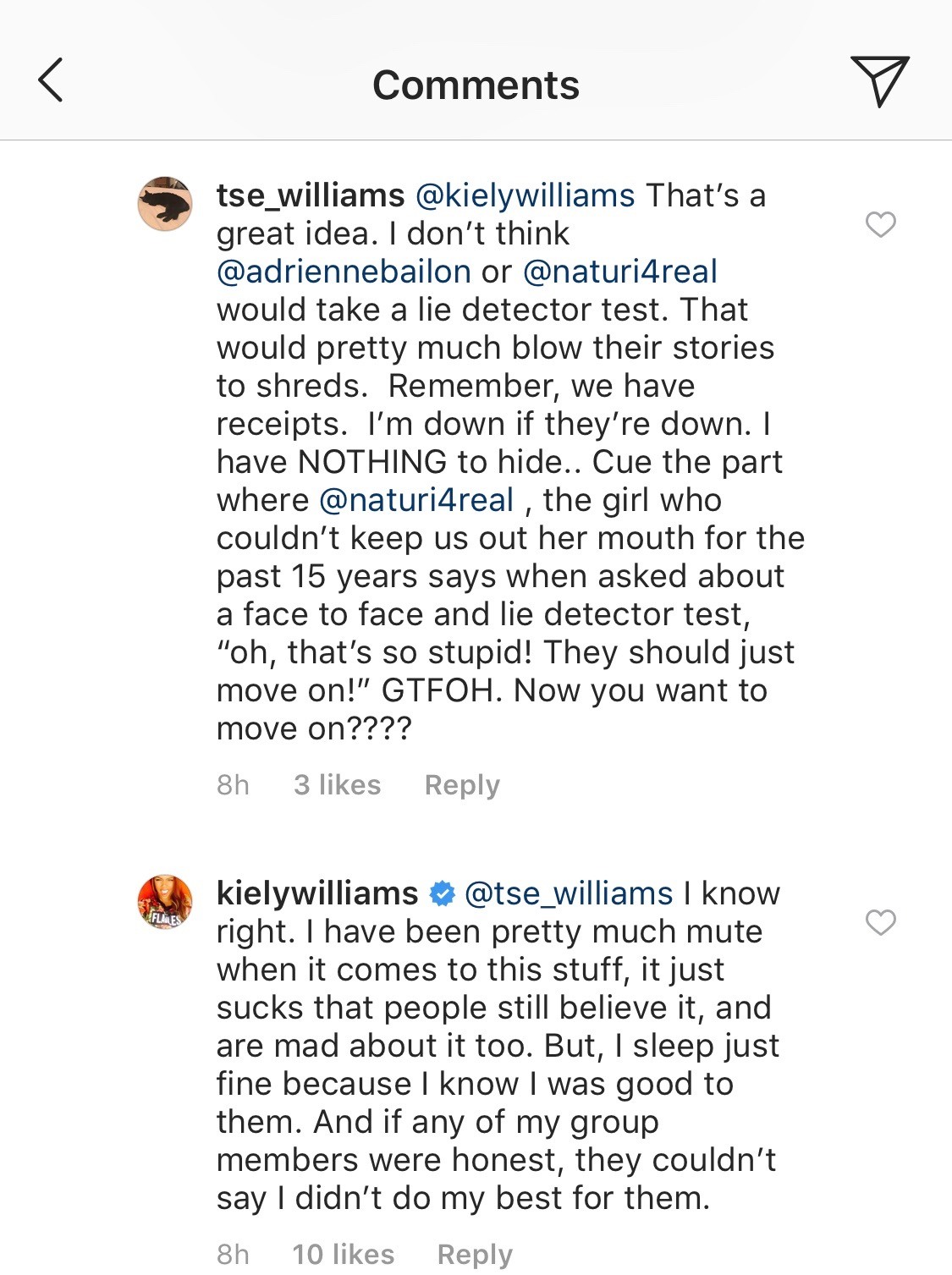This screenshot has width=952, height=1275.
Task: Go back using the left chevron
Action: (x=51, y=80)
